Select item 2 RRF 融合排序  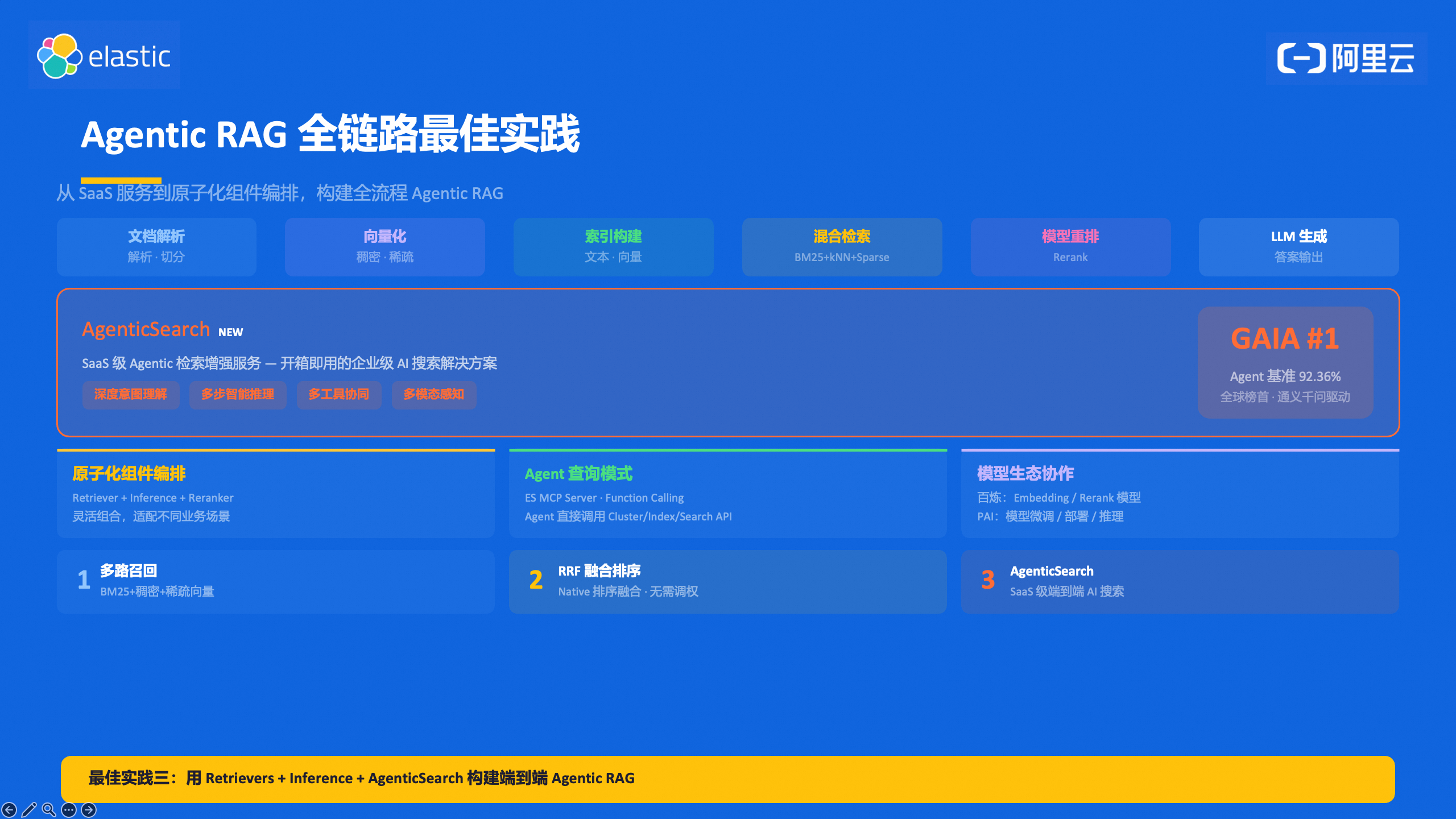[728, 581]
